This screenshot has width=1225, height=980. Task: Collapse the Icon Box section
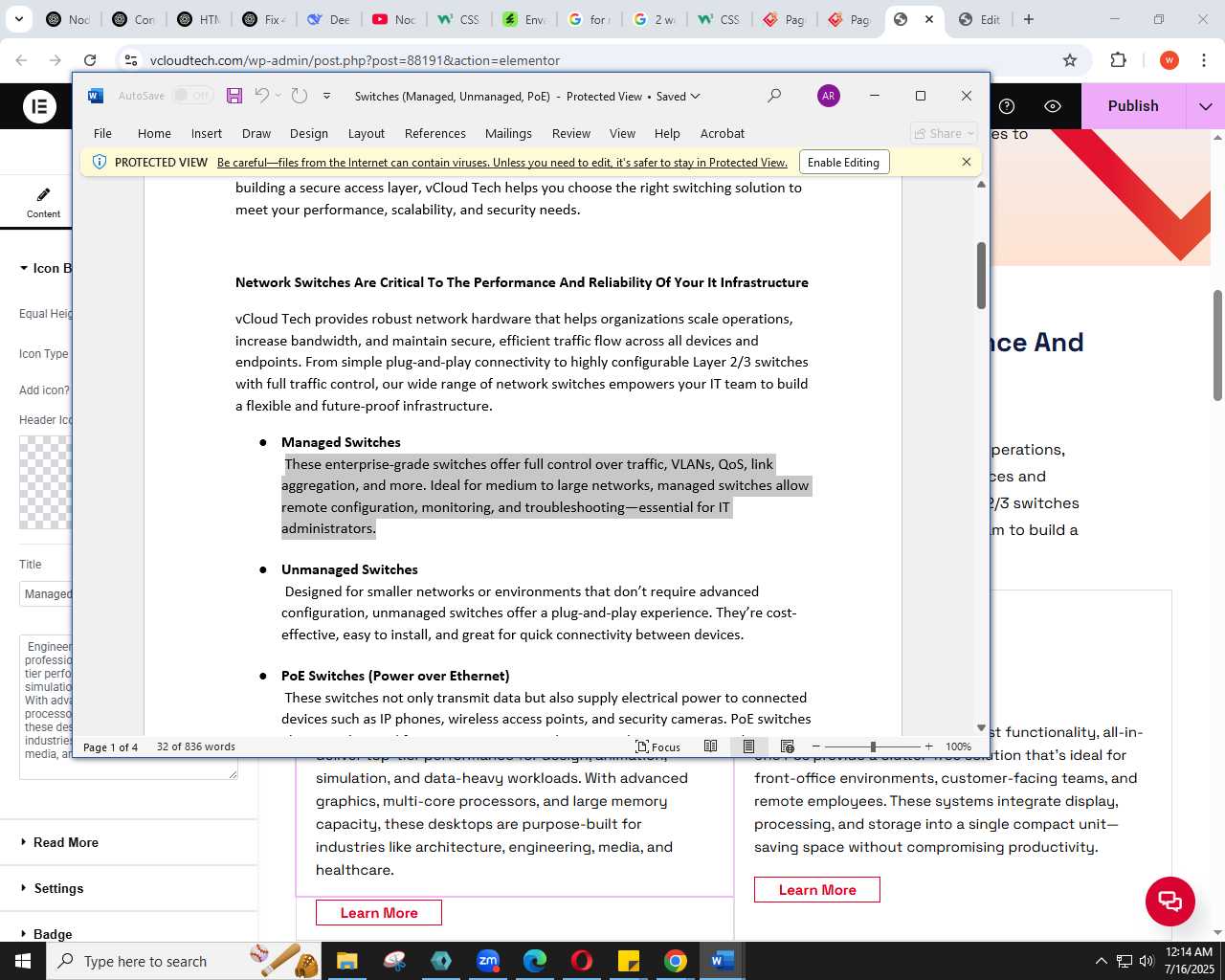click(43, 268)
